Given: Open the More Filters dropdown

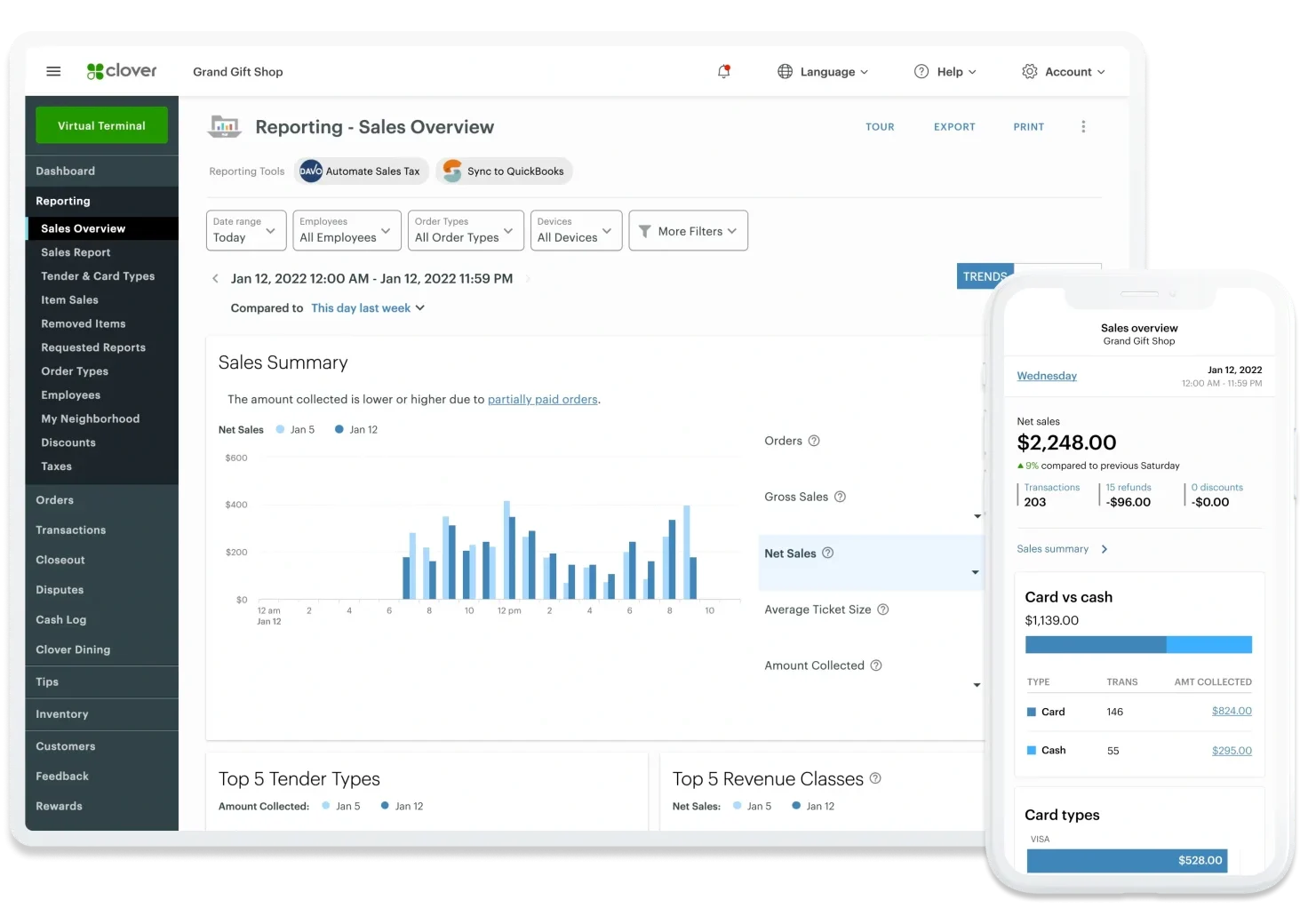Looking at the screenshot, I should coord(688,231).
